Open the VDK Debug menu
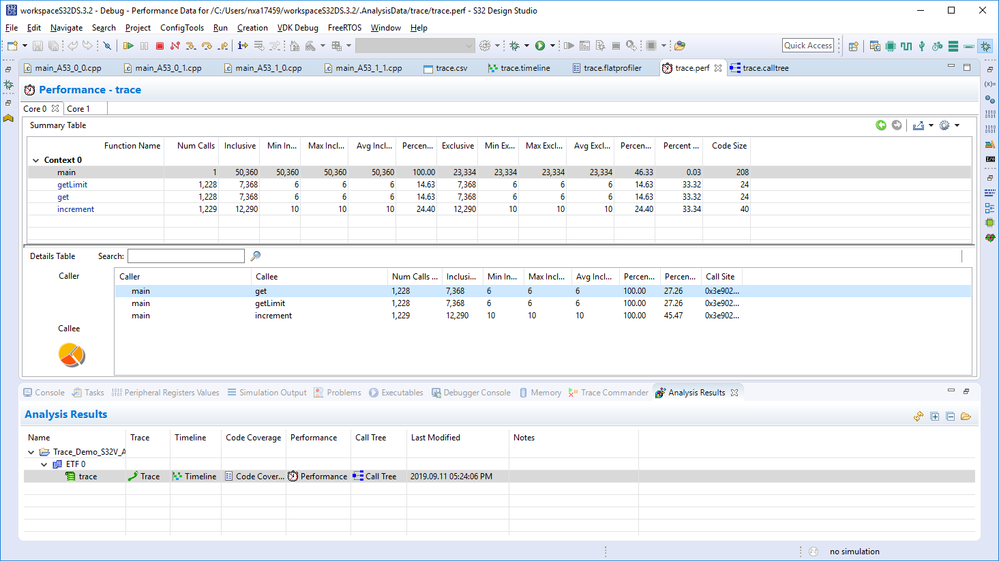 [298, 28]
